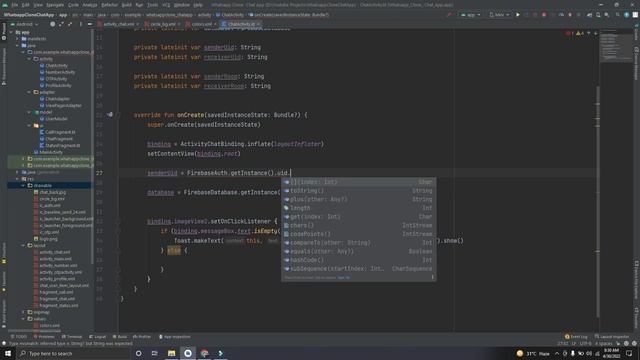Click the expand all icon in Project panel
The height and width of the screenshot is (360, 640).
click(x=61, y=24)
